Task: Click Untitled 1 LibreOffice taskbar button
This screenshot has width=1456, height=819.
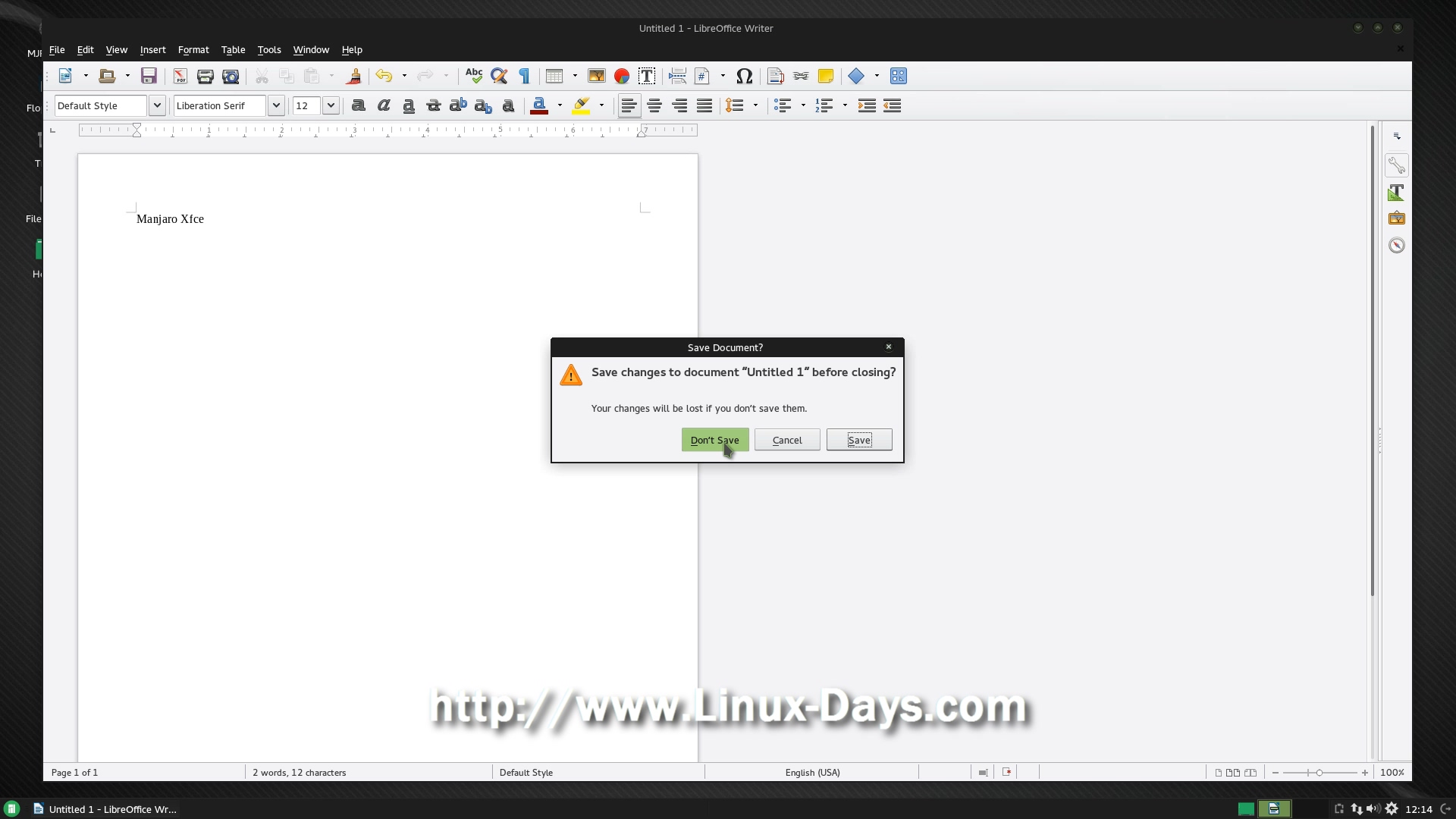Action: click(105, 809)
